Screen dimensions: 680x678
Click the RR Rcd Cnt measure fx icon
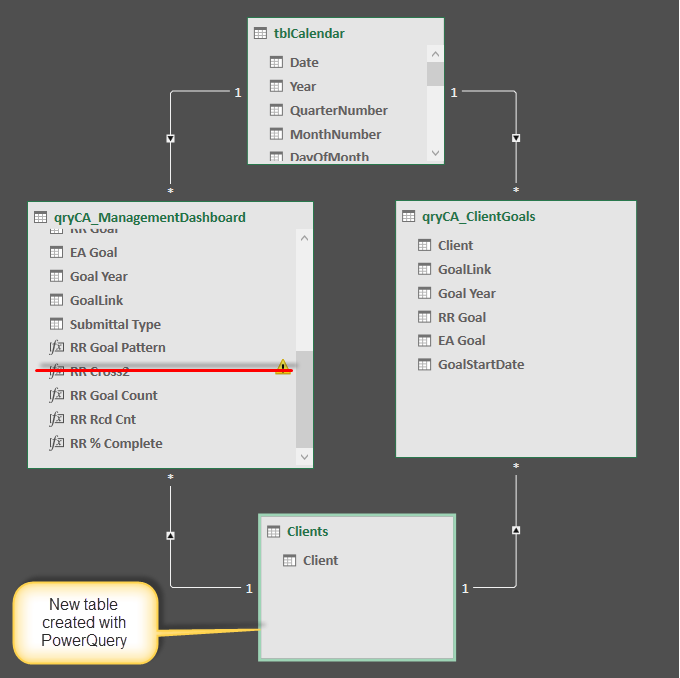pyautogui.click(x=56, y=419)
